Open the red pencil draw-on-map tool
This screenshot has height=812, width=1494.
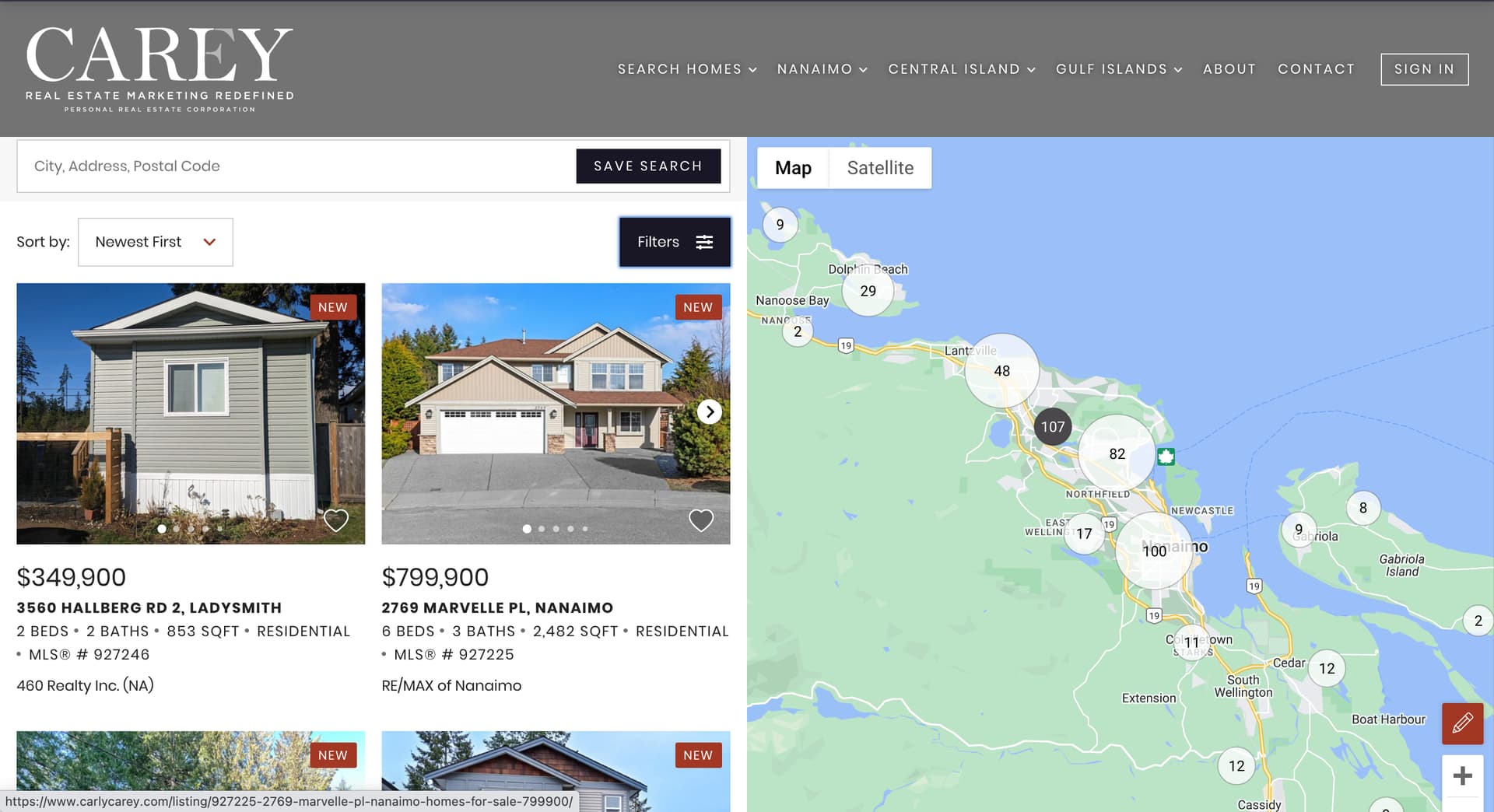pyautogui.click(x=1462, y=723)
